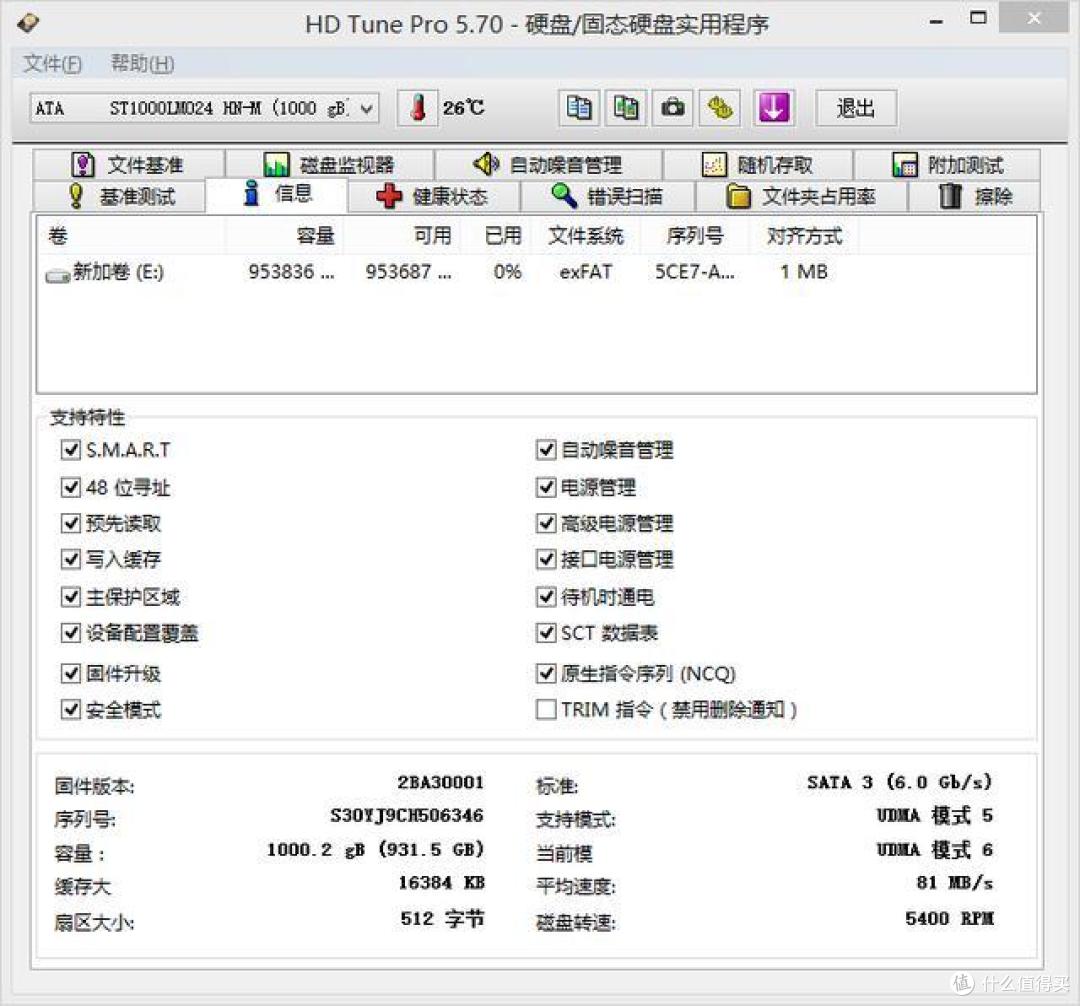Open the 帮助(H) menu
The height and width of the screenshot is (1006, 1080).
[143, 64]
